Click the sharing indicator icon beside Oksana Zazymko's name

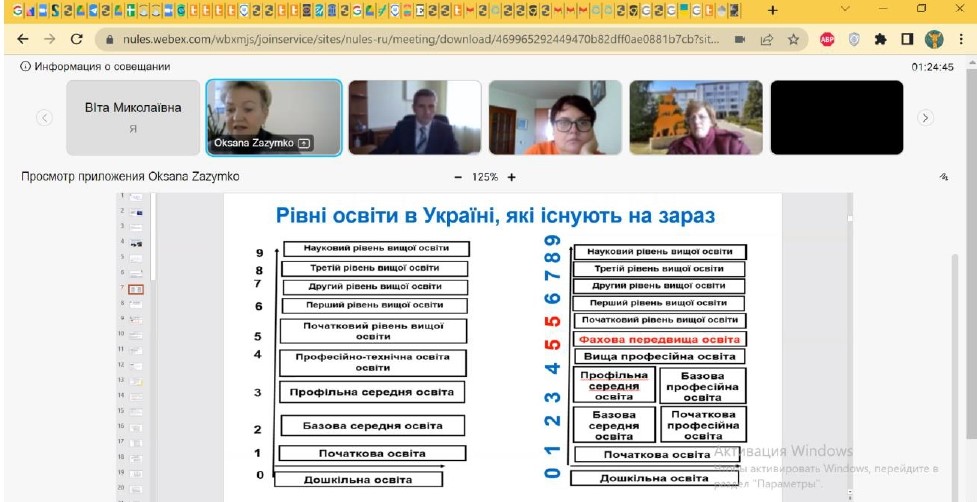click(x=304, y=143)
